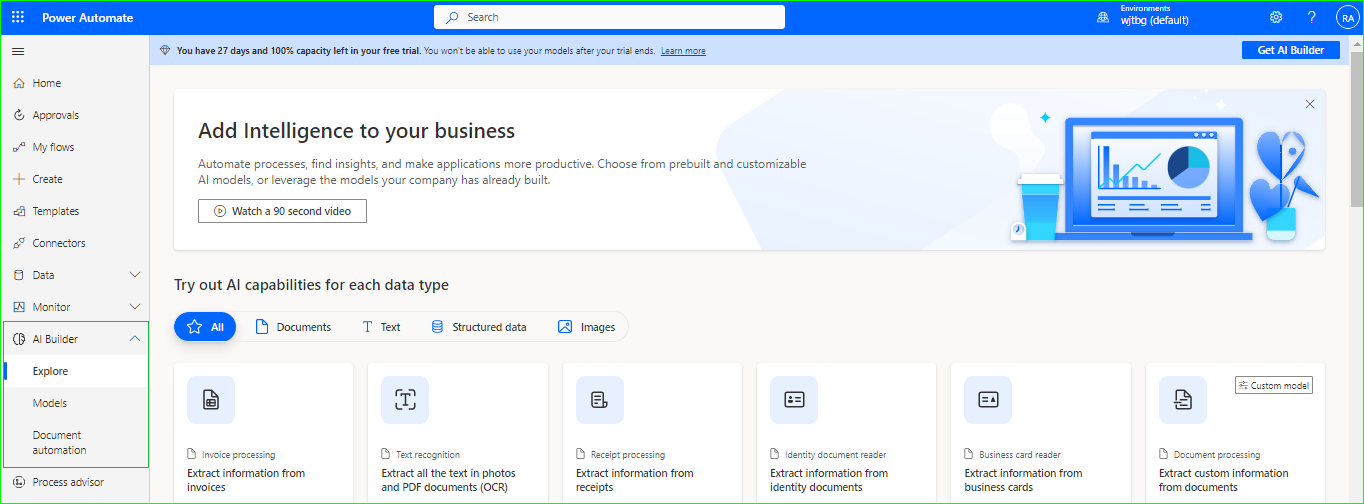
Task: Click the Approvals icon in sidebar
Action: [x=18, y=115]
